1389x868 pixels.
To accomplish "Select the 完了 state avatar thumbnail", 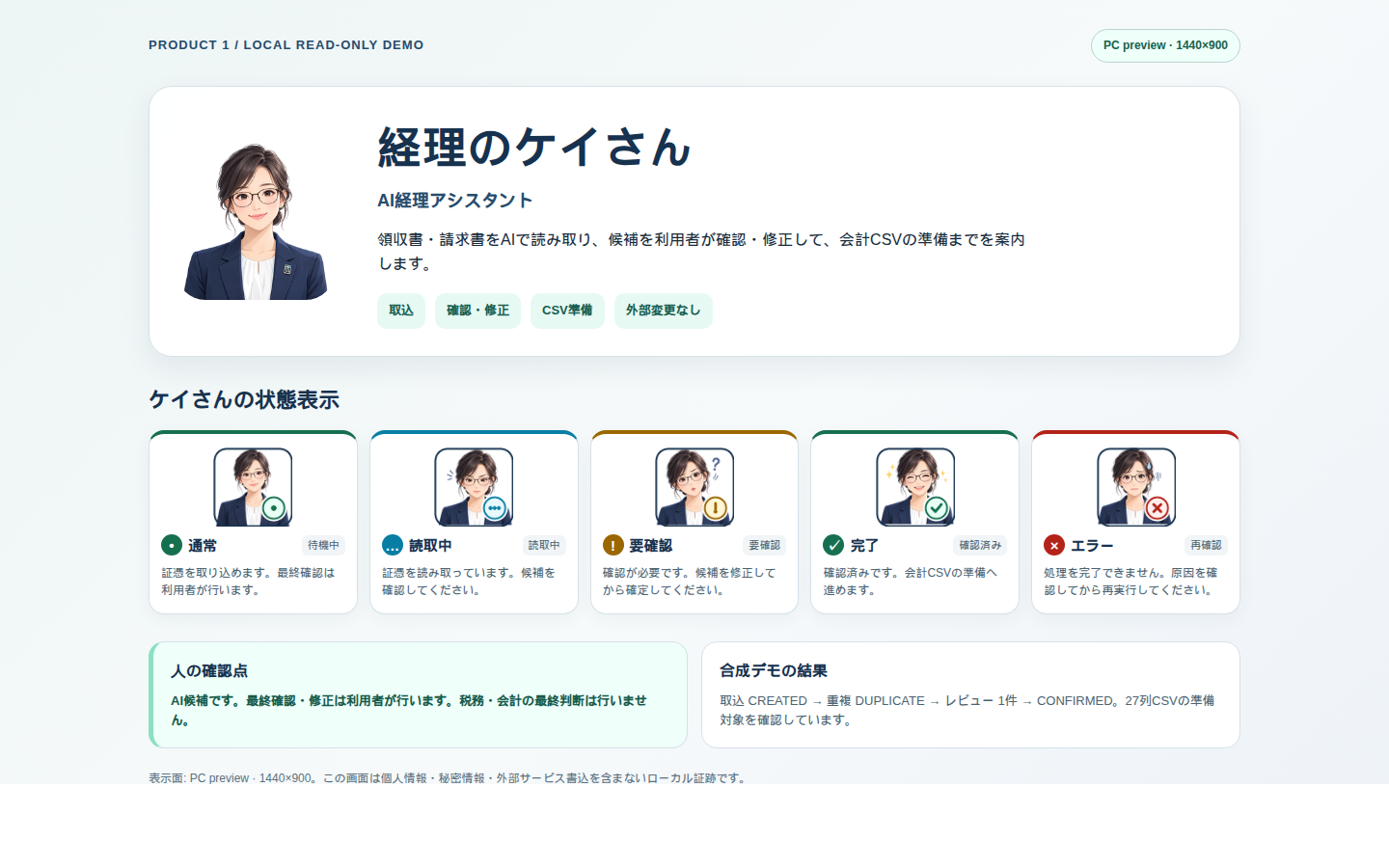I will point(915,487).
